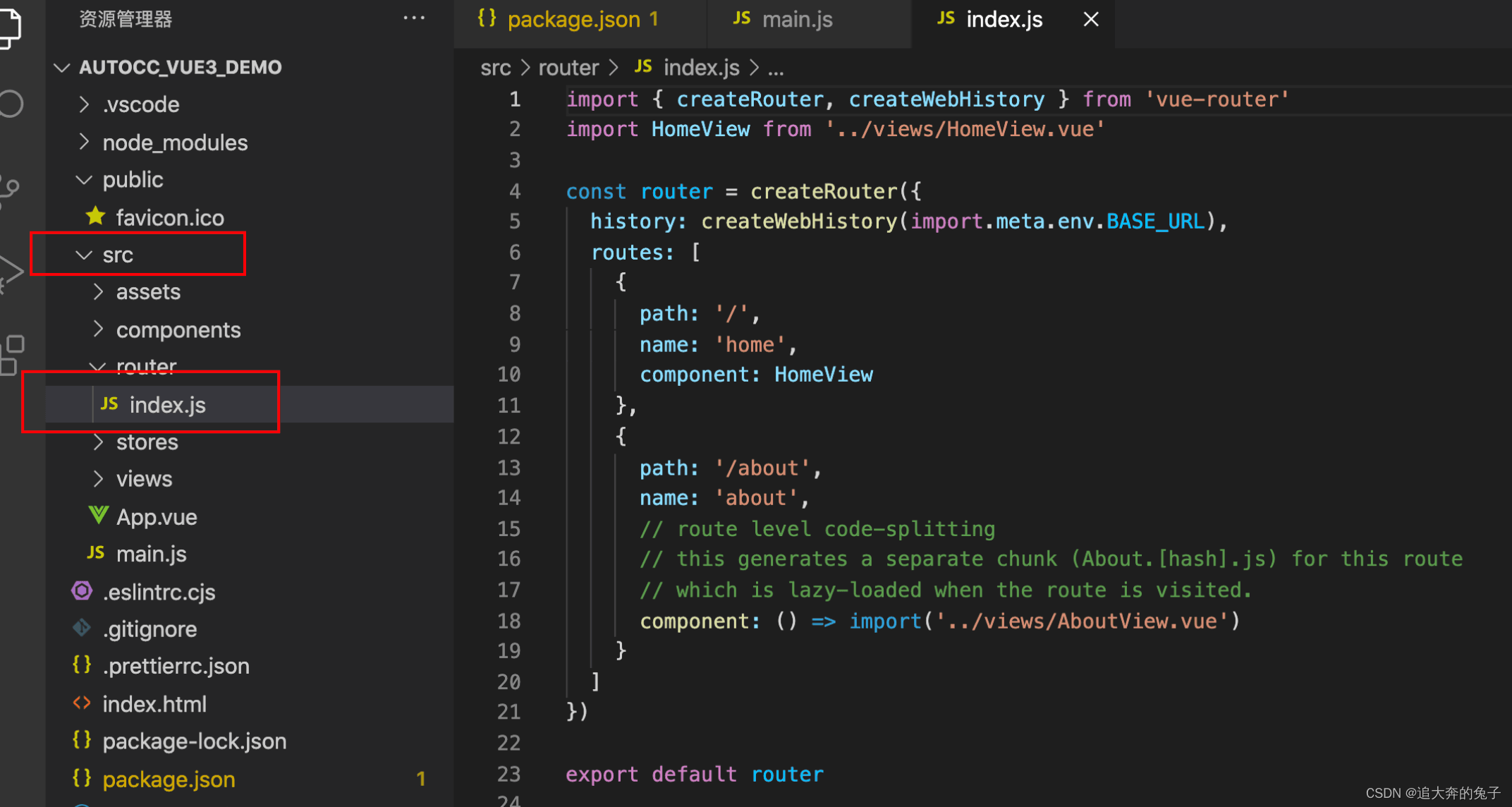Open index.js in the router folder
This screenshot has height=807, width=1512.
coord(168,405)
